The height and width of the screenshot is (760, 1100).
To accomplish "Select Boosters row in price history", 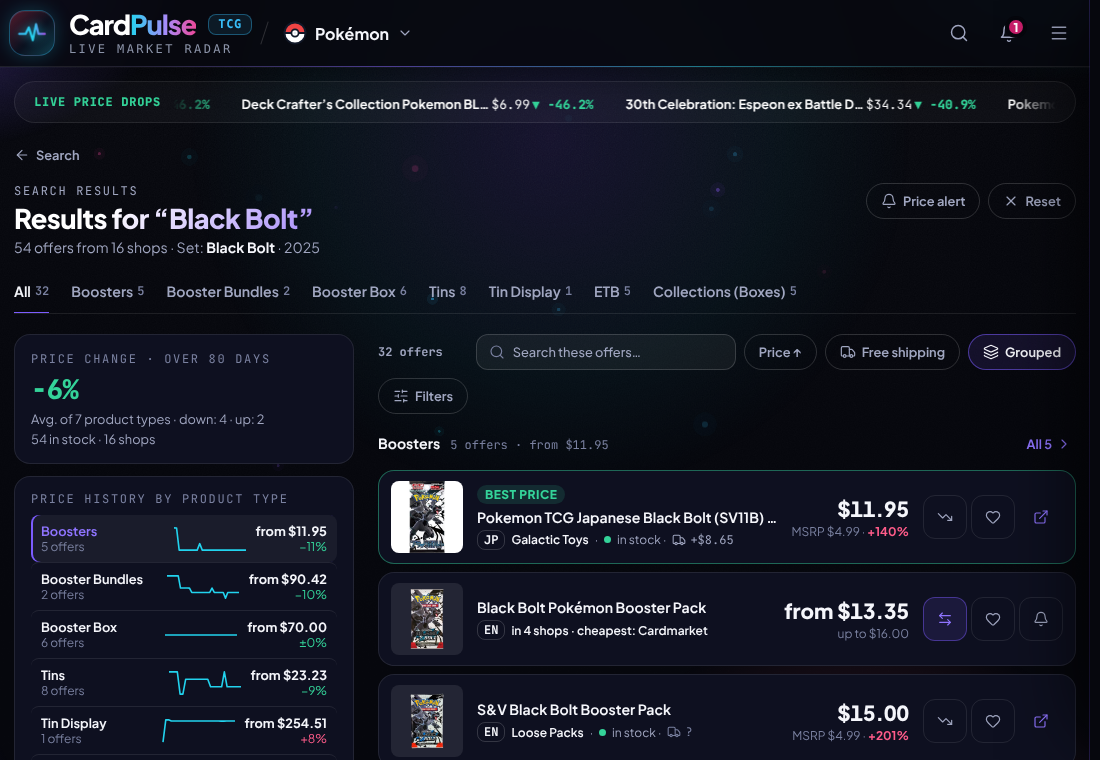I will pos(184,539).
